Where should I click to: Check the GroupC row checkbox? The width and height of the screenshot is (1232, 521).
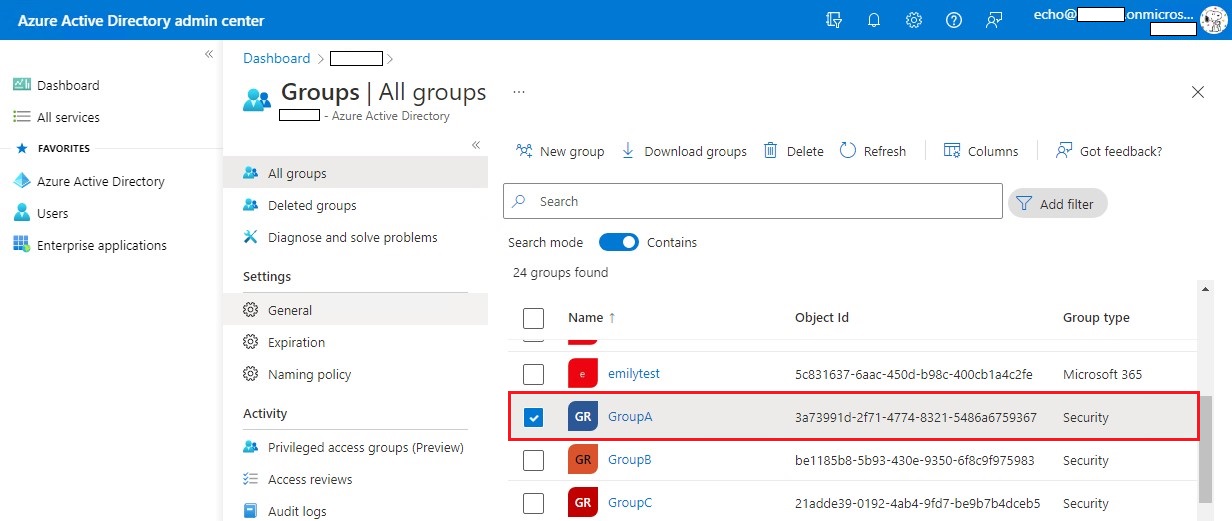click(x=534, y=503)
